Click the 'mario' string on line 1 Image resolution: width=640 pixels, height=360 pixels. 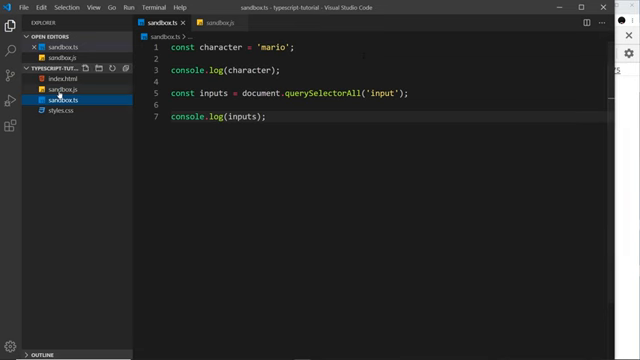pos(273,47)
